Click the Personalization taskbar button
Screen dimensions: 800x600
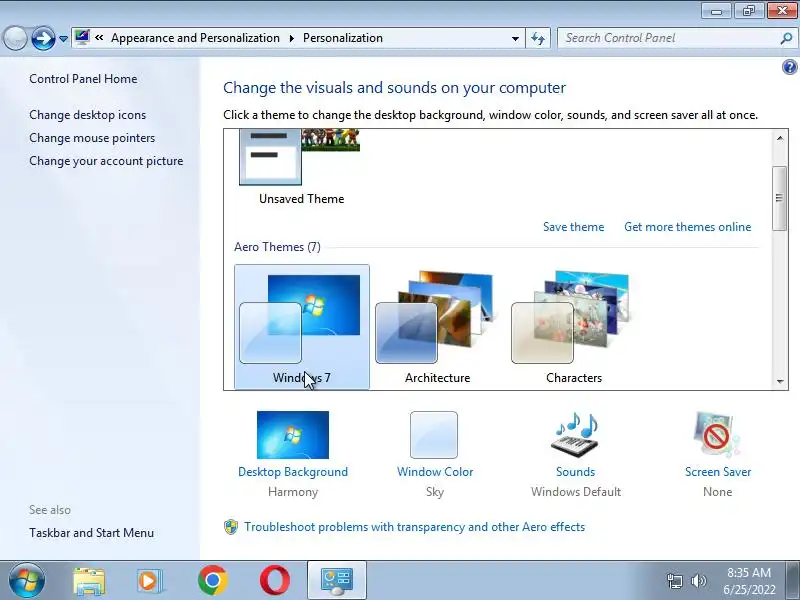point(337,581)
